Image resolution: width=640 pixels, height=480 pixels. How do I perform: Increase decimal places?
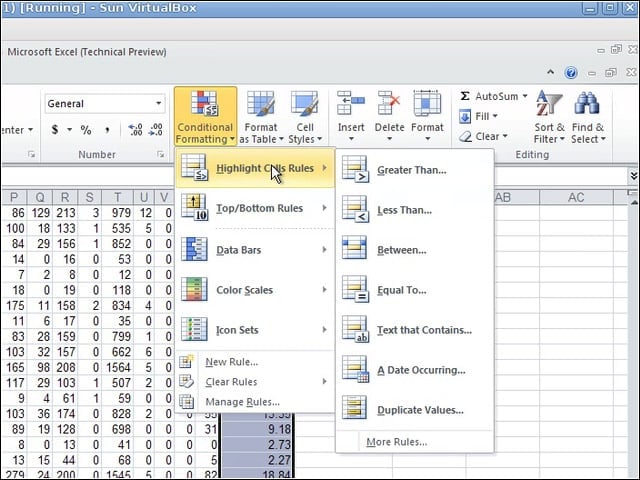136,130
